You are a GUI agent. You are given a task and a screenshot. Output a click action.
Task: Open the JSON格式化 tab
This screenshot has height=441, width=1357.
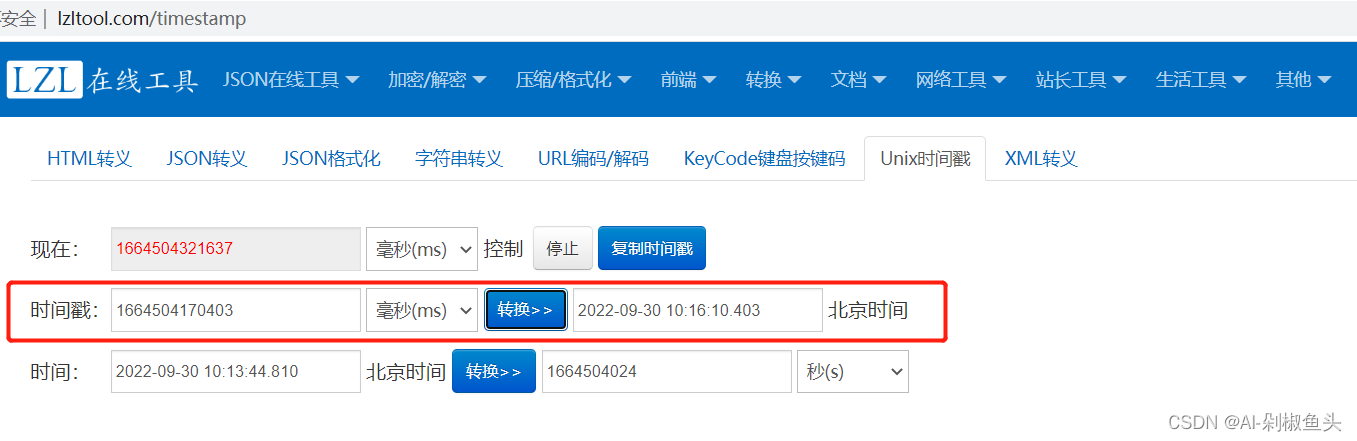click(x=331, y=159)
